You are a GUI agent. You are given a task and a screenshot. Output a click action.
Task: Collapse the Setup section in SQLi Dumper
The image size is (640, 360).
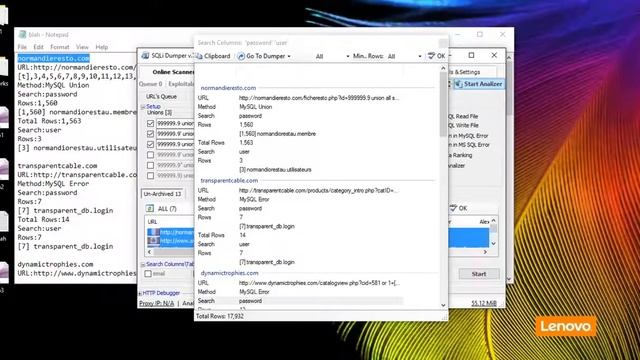143,107
